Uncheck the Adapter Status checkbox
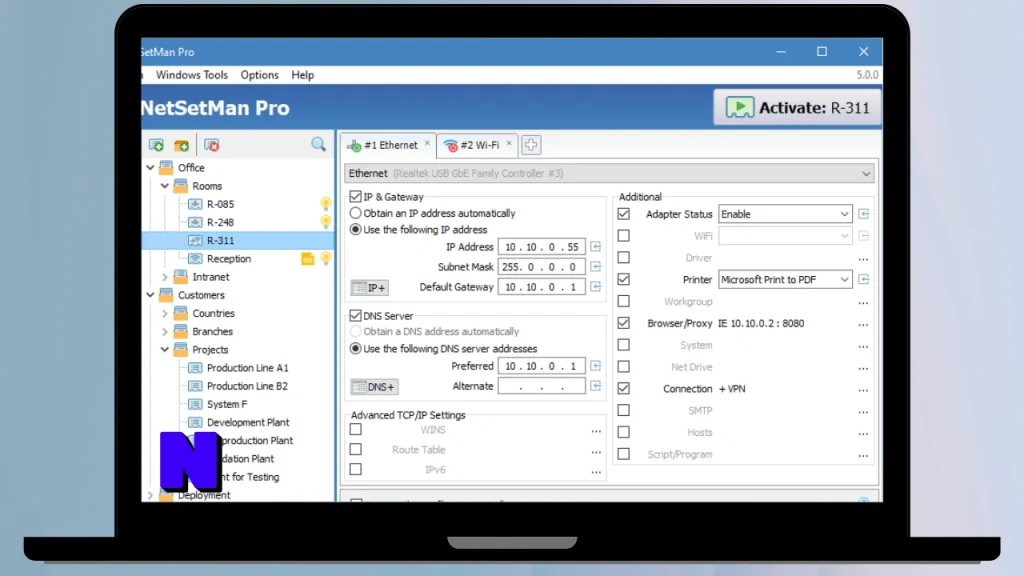 pos(624,214)
